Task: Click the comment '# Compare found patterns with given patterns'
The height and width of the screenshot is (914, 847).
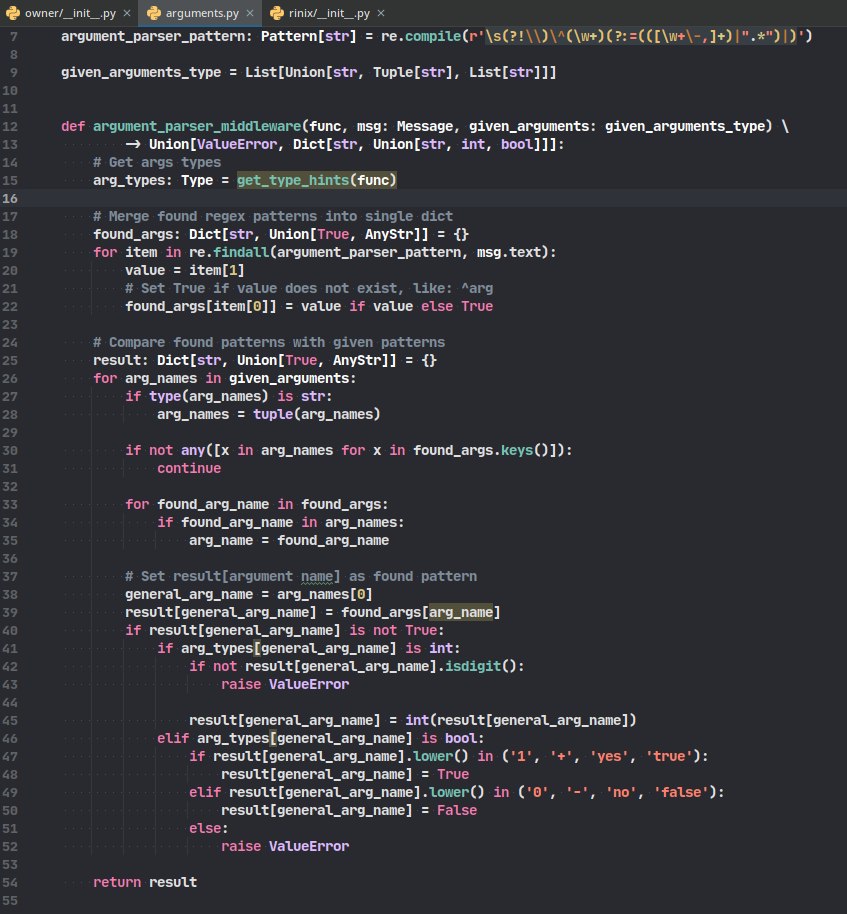Action: pos(269,342)
